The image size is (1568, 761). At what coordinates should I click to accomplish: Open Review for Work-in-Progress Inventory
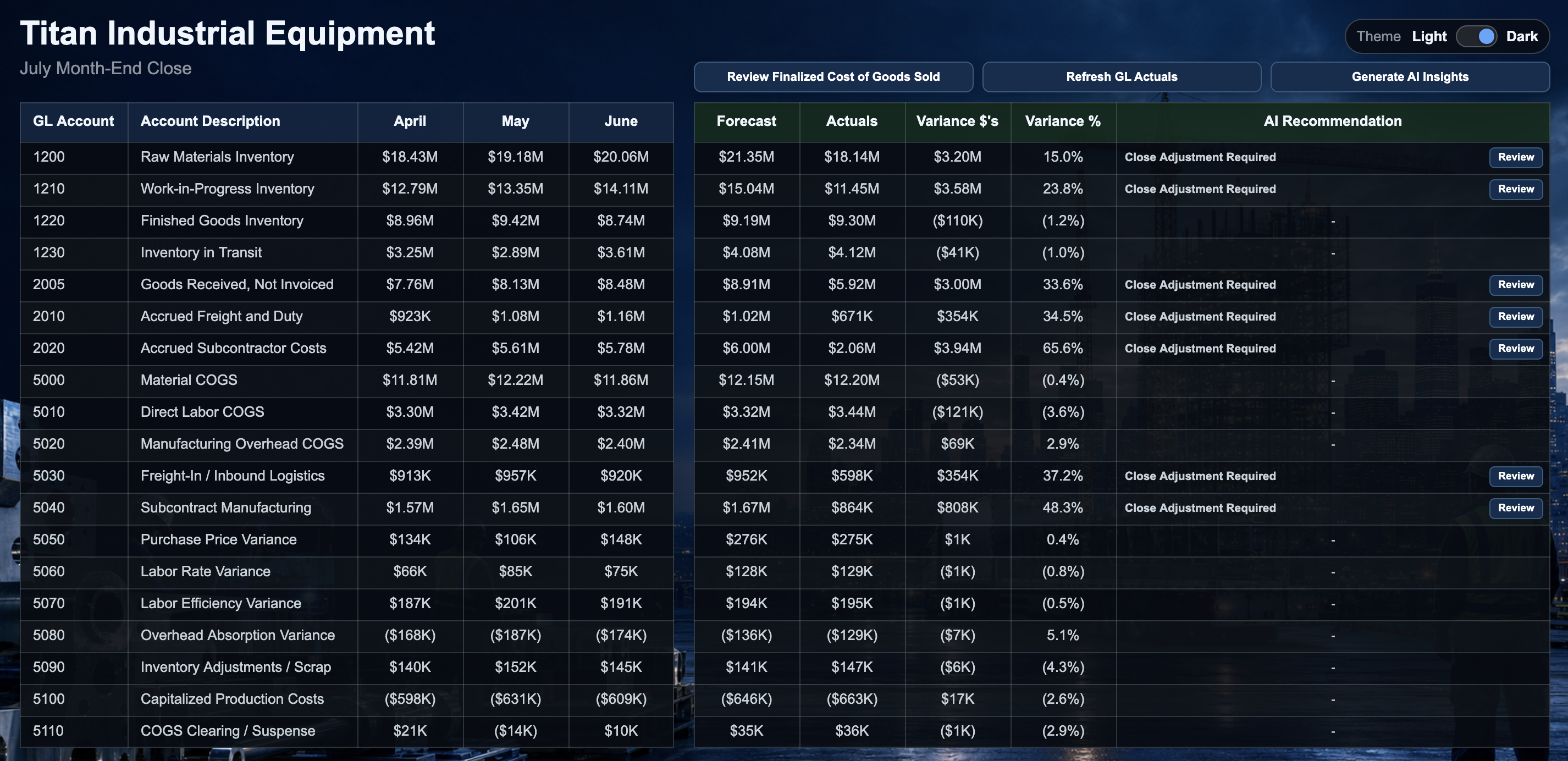coord(1516,189)
